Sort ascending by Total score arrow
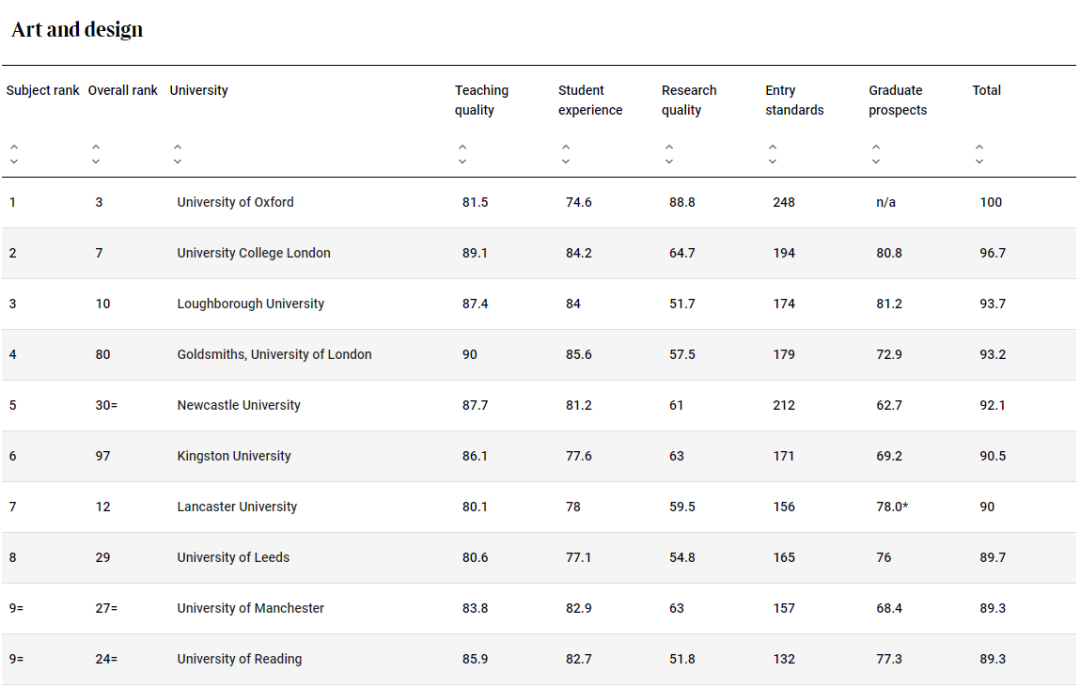Image resolution: width=1080 pixels, height=687 pixels. [x=980, y=148]
